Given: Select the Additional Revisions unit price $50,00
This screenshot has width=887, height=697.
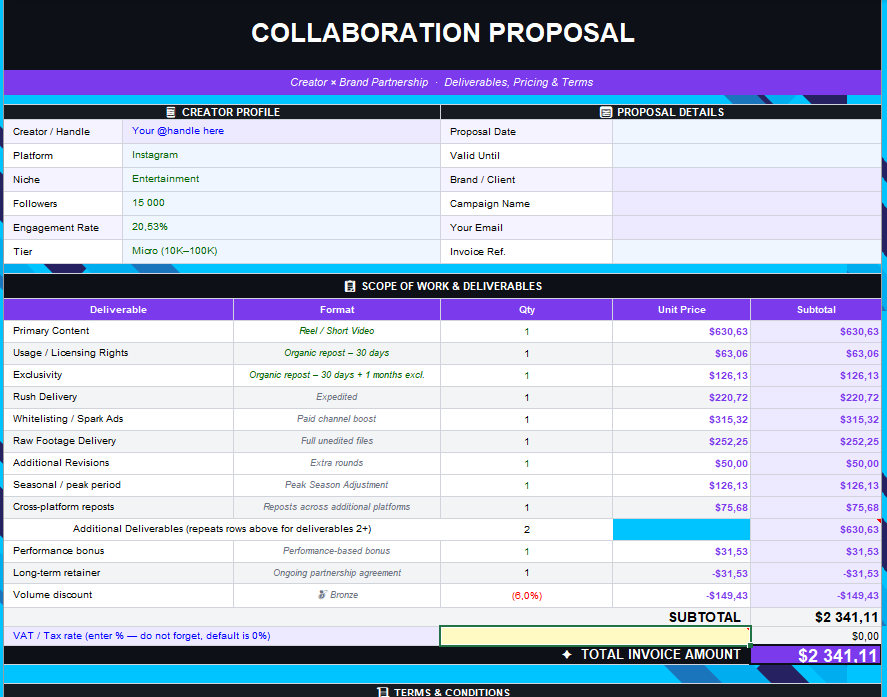Looking at the screenshot, I should 682,463.
